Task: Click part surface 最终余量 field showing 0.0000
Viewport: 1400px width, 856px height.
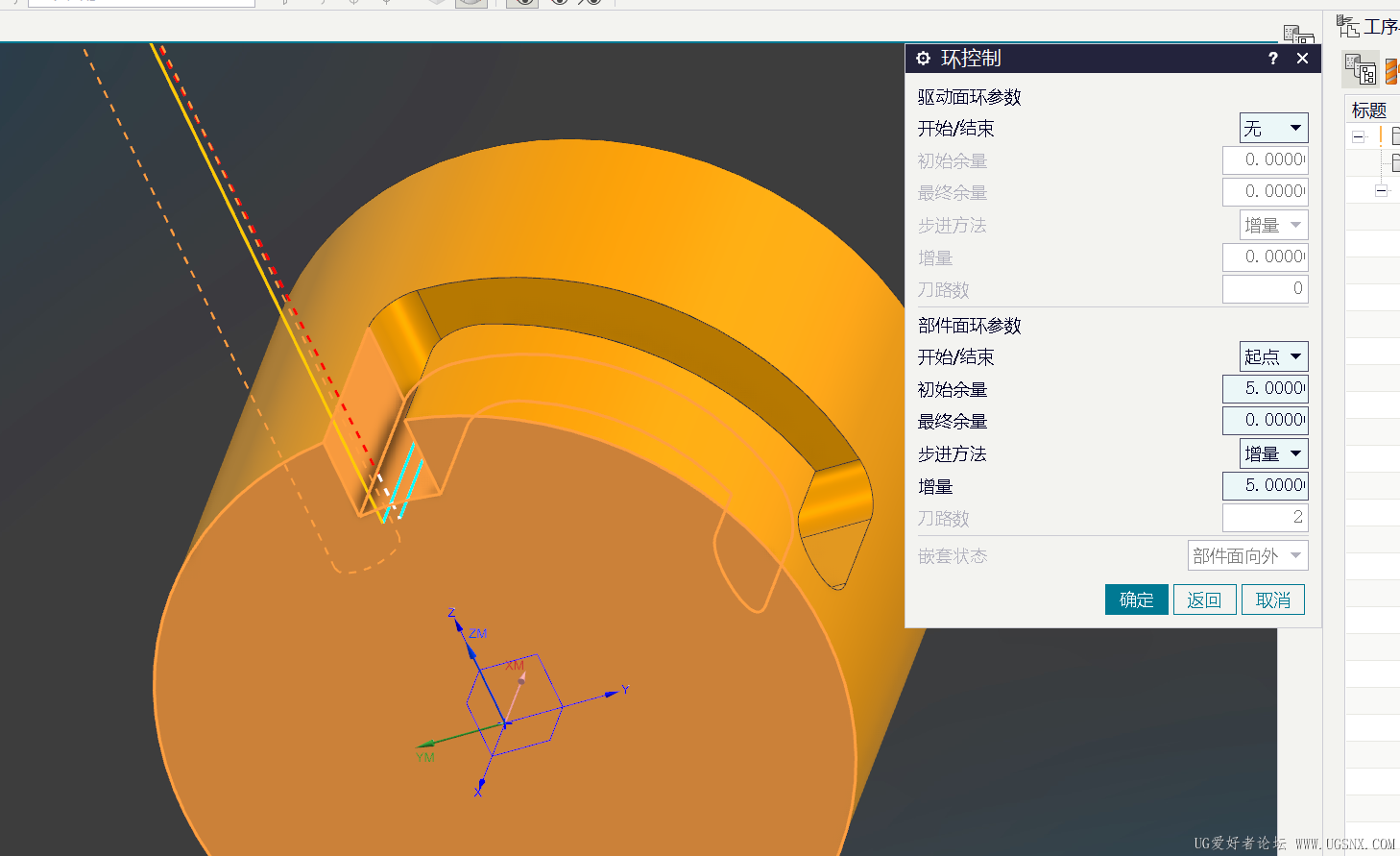Action: 1265,421
